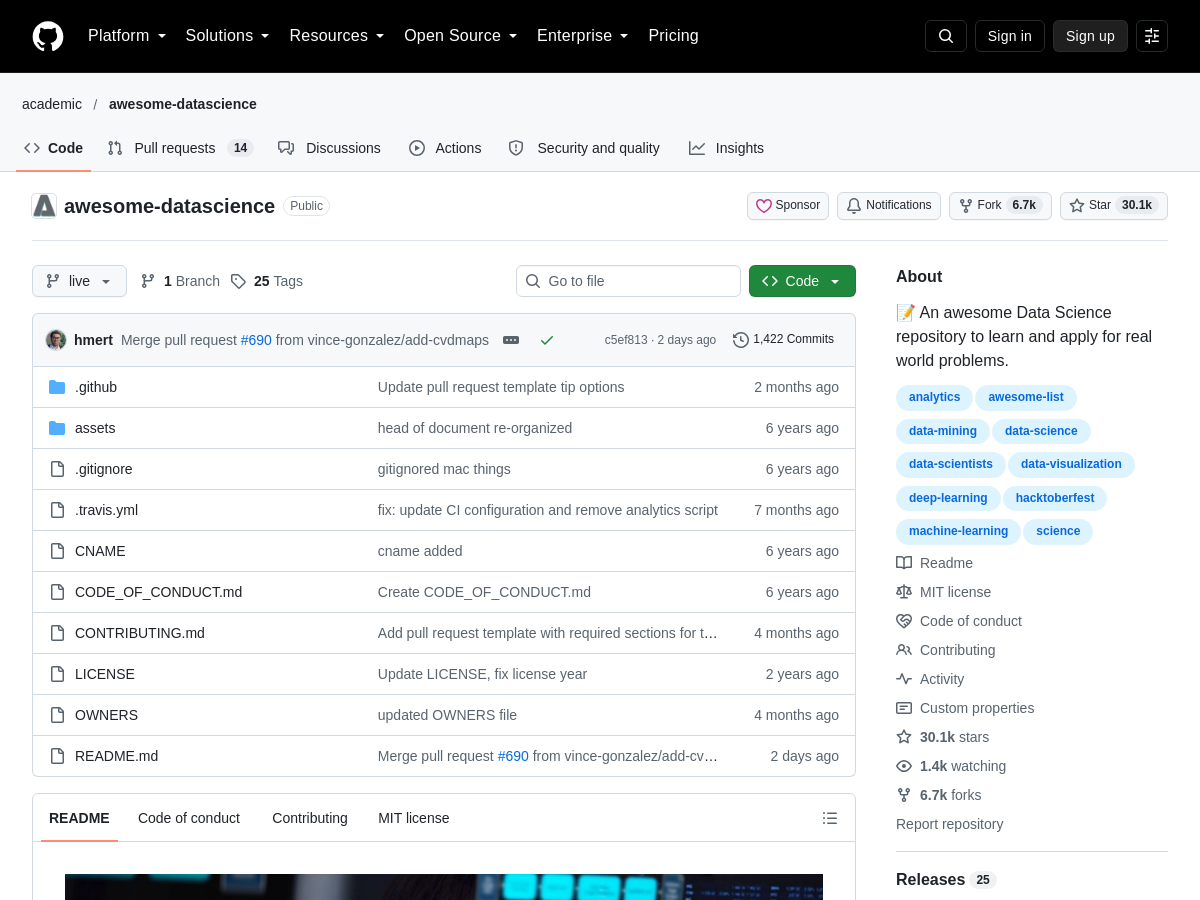Open the assets folder
This screenshot has height=900, width=1200.
pos(95,428)
